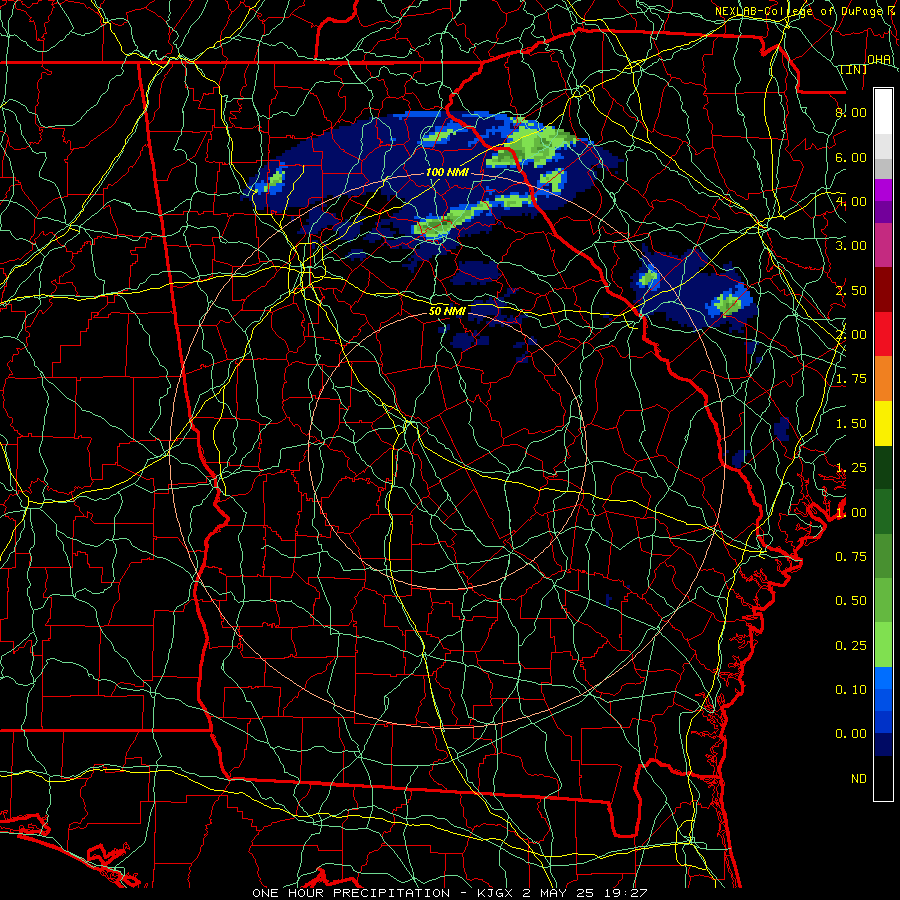Click the [IN] units label
This screenshot has height=900, width=900.
pyautogui.click(x=853, y=69)
